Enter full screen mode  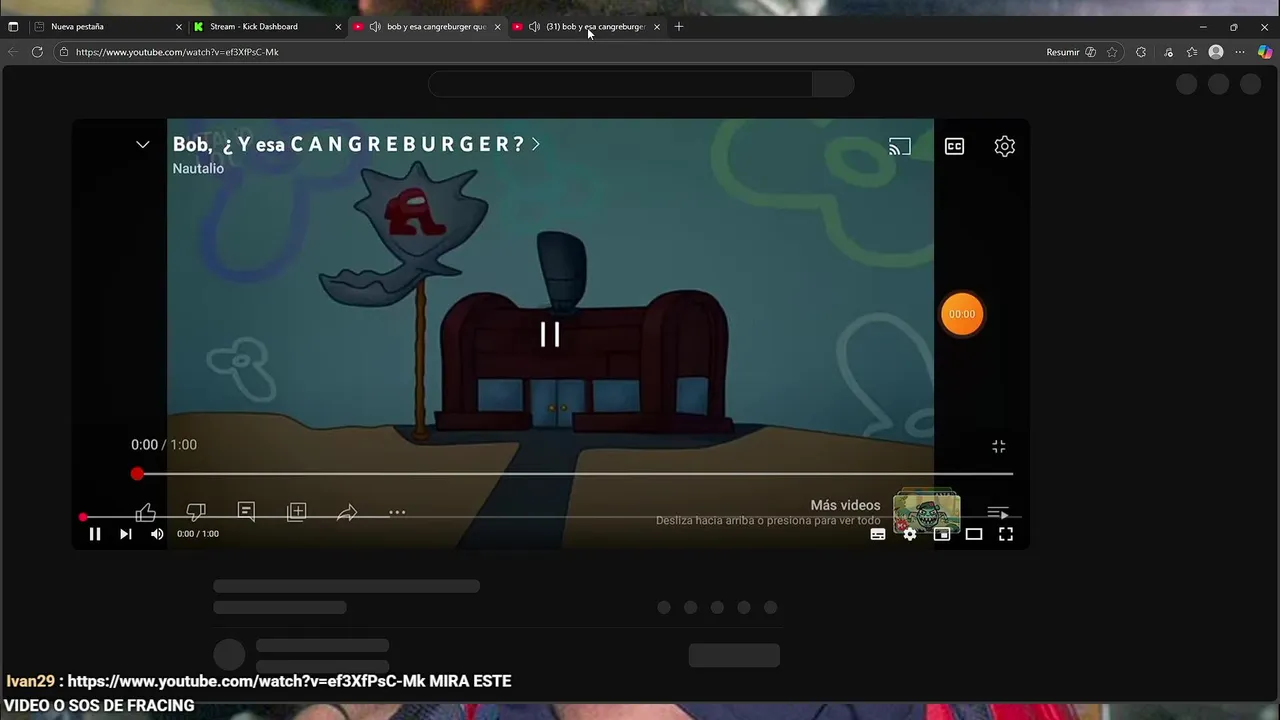point(1006,534)
